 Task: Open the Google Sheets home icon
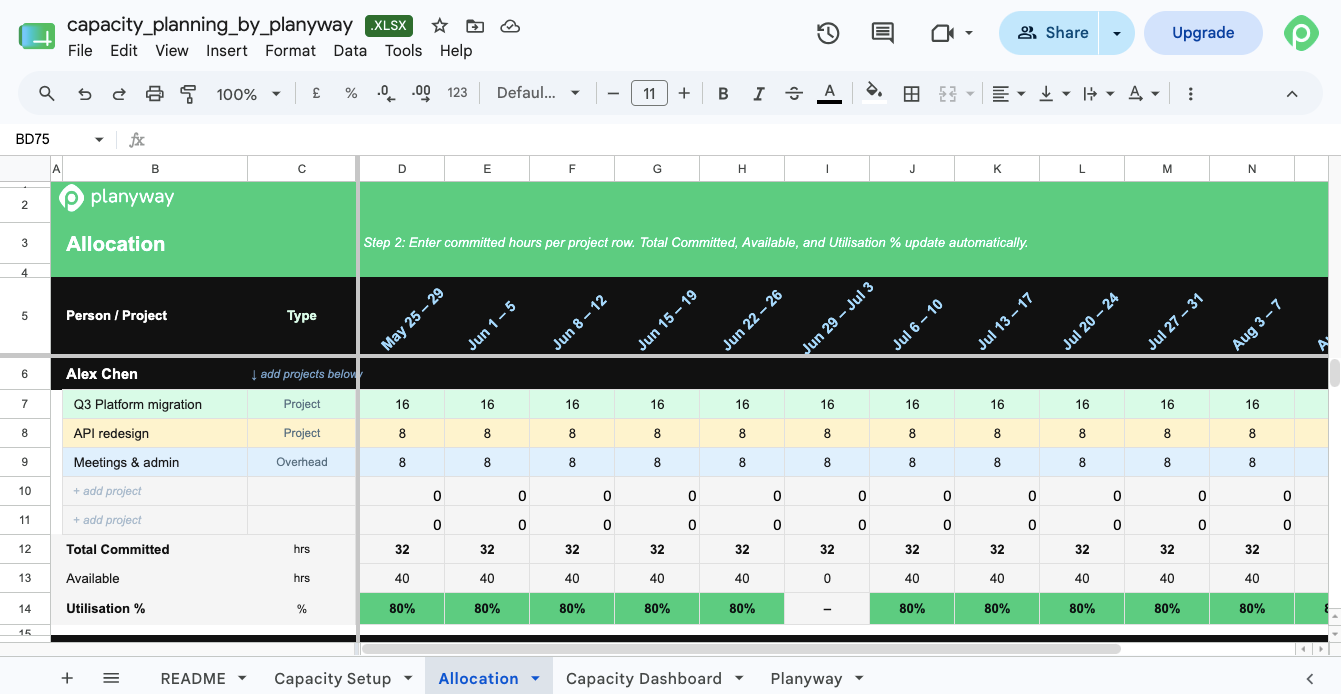click(37, 37)
